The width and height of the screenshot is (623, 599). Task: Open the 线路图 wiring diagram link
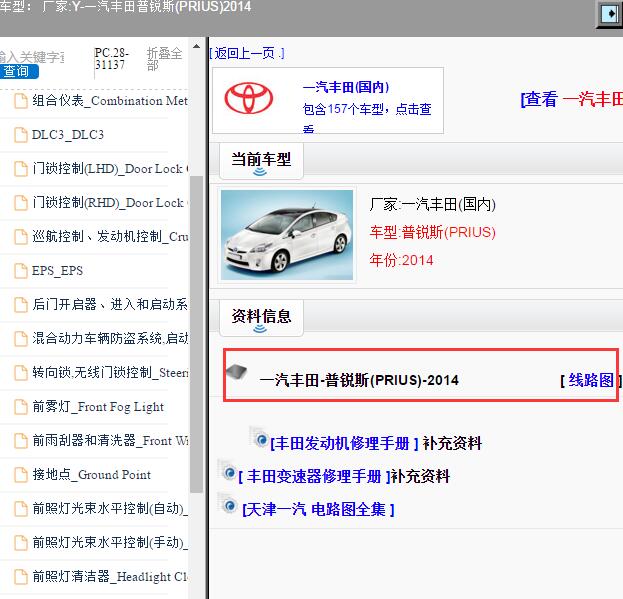coord(591,381)
